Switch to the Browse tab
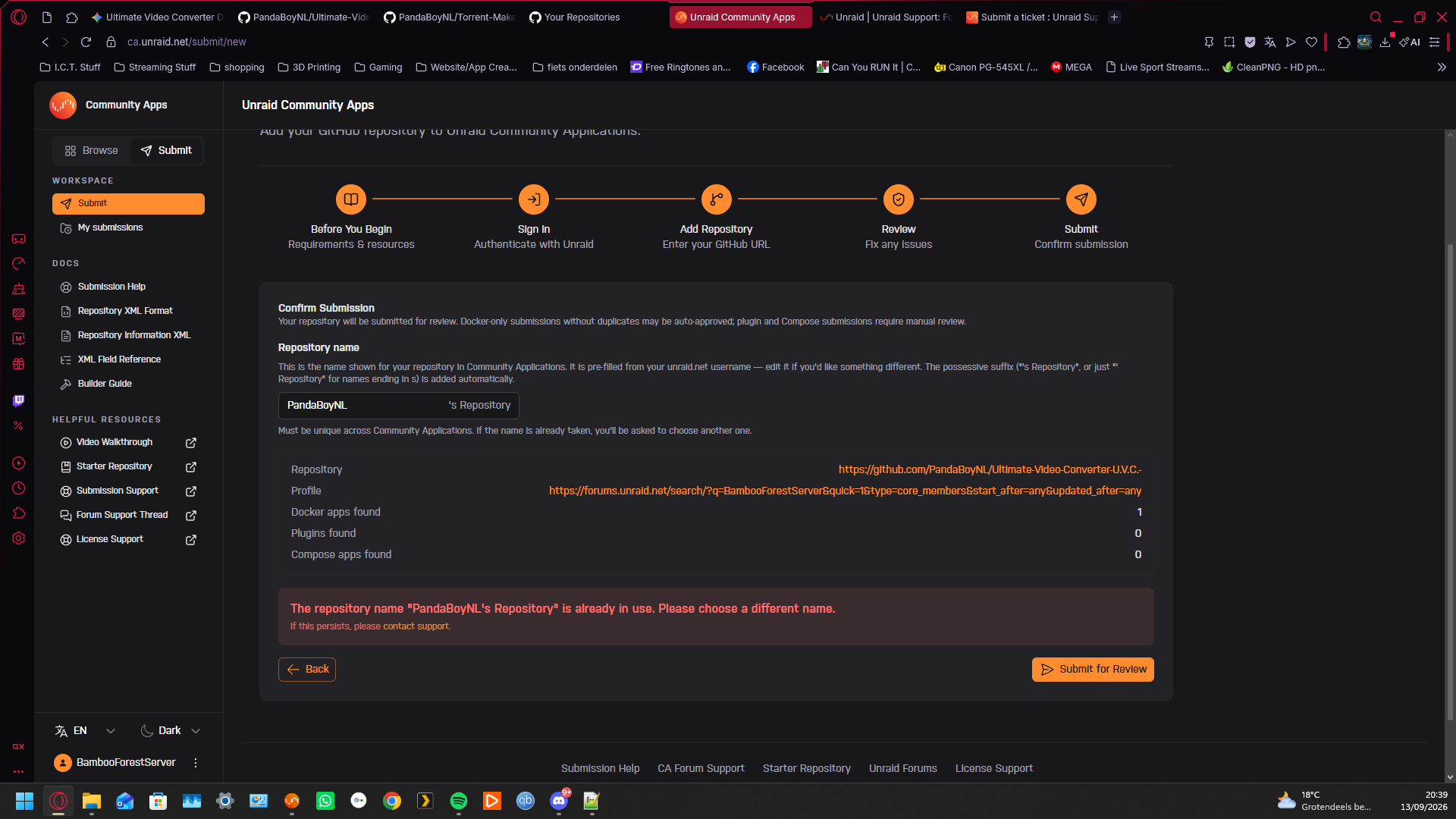This screenshot has width=1456, height=819. tap(92, 151)
